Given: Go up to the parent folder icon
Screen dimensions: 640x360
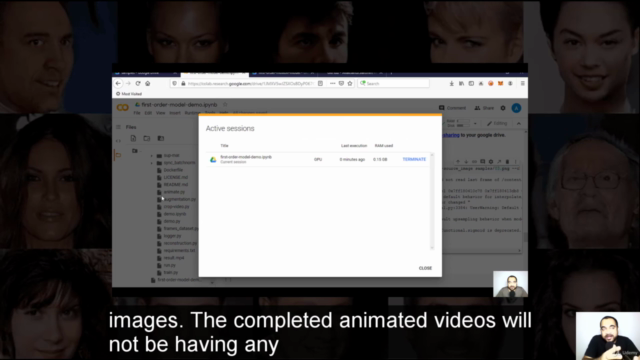Looking at the screenshot, I should [x=135, y=151].
